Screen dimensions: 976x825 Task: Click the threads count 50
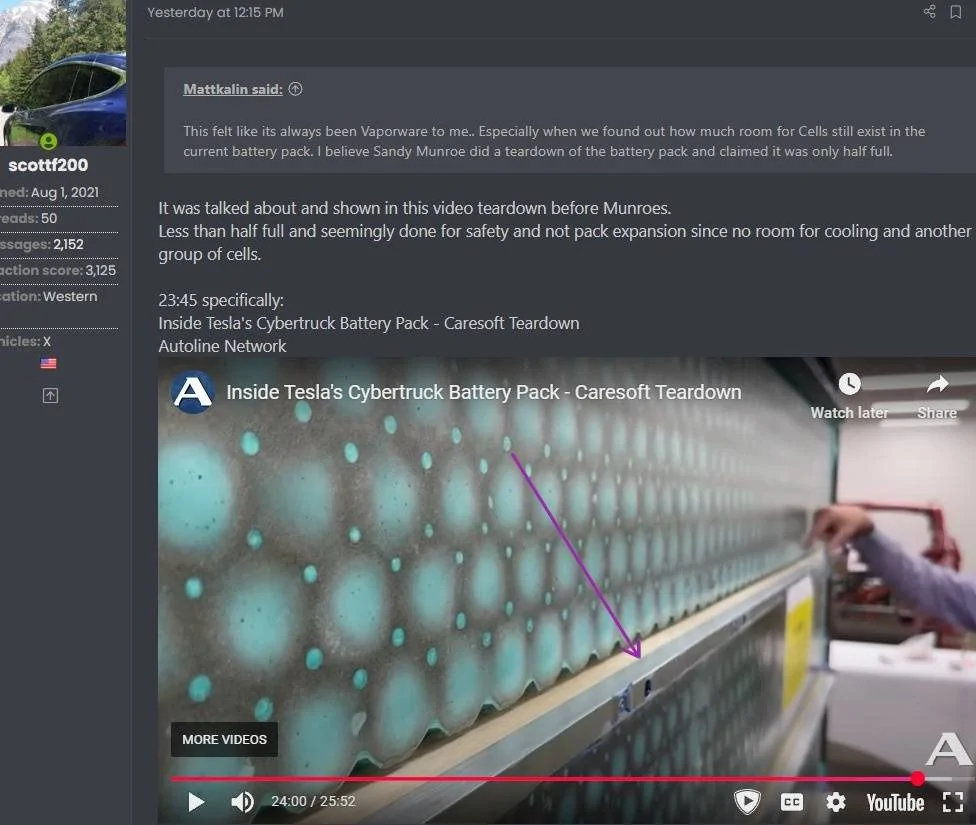click(x=49, y=218)
